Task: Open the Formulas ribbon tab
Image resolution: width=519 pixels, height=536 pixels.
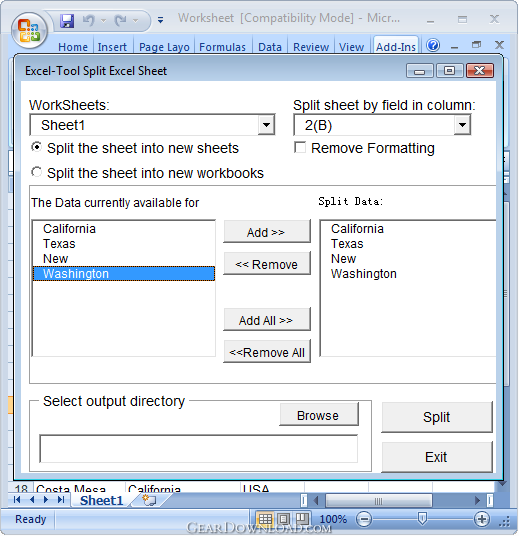Action: tap(222, 47)
